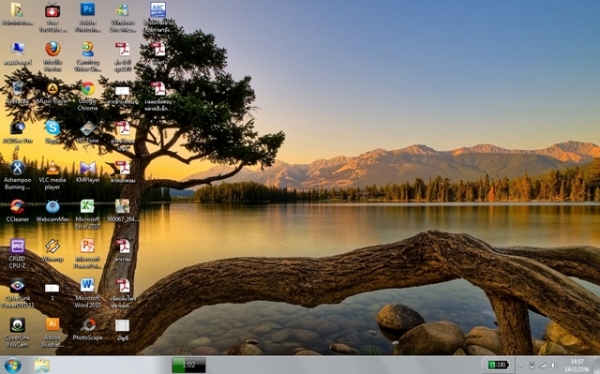Click the green 1:02 taskbar button
600x374 pixels.
click(189, 365)
